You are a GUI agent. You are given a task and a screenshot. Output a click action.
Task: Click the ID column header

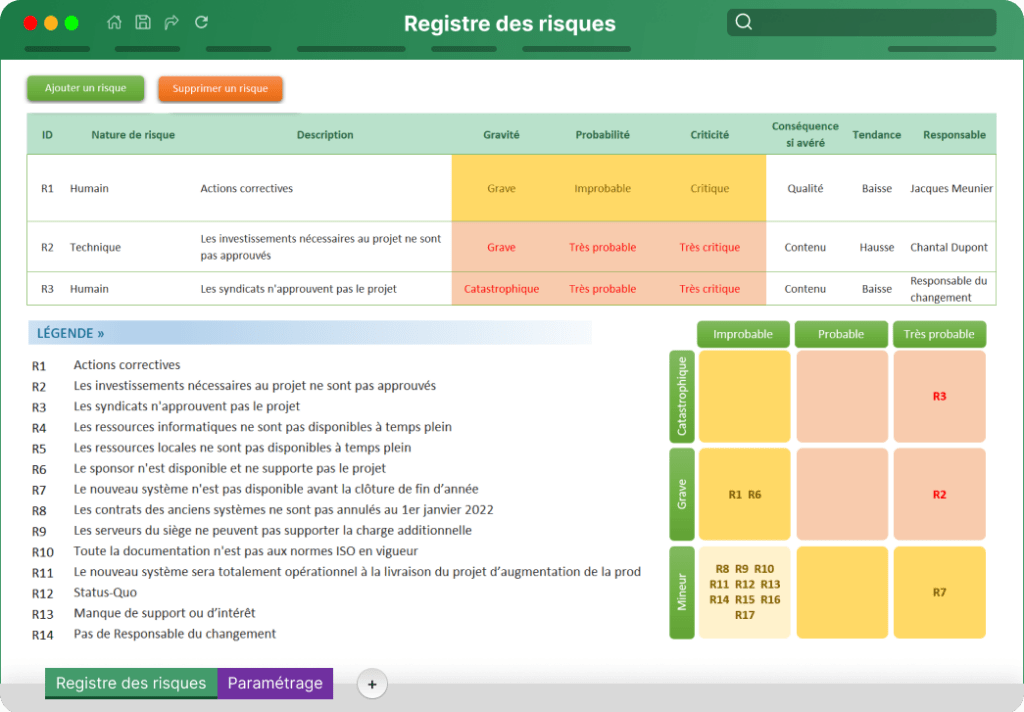[47, 135]
